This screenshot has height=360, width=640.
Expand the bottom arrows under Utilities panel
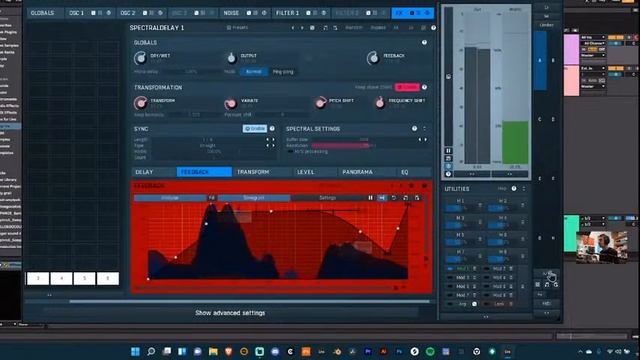[x=486, y=317]
